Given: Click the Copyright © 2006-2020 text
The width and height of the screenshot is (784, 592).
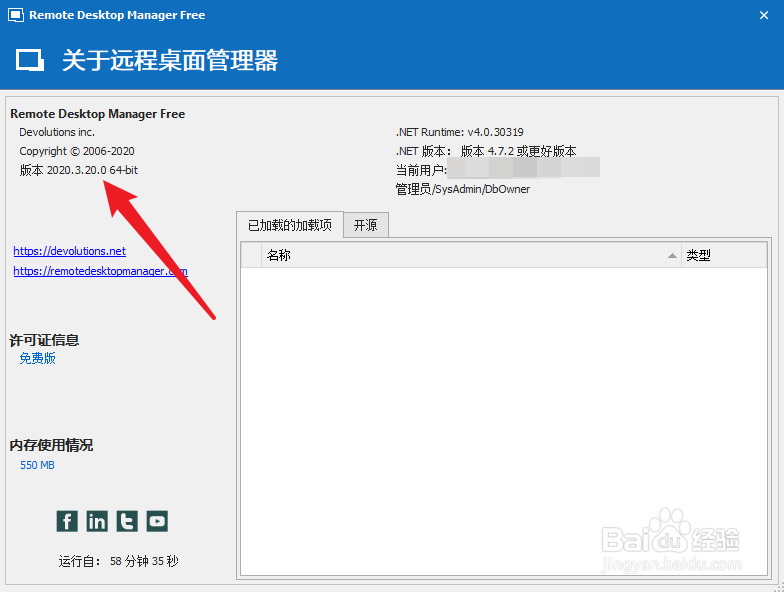Looking at the screenshot, I should [77, 151].
